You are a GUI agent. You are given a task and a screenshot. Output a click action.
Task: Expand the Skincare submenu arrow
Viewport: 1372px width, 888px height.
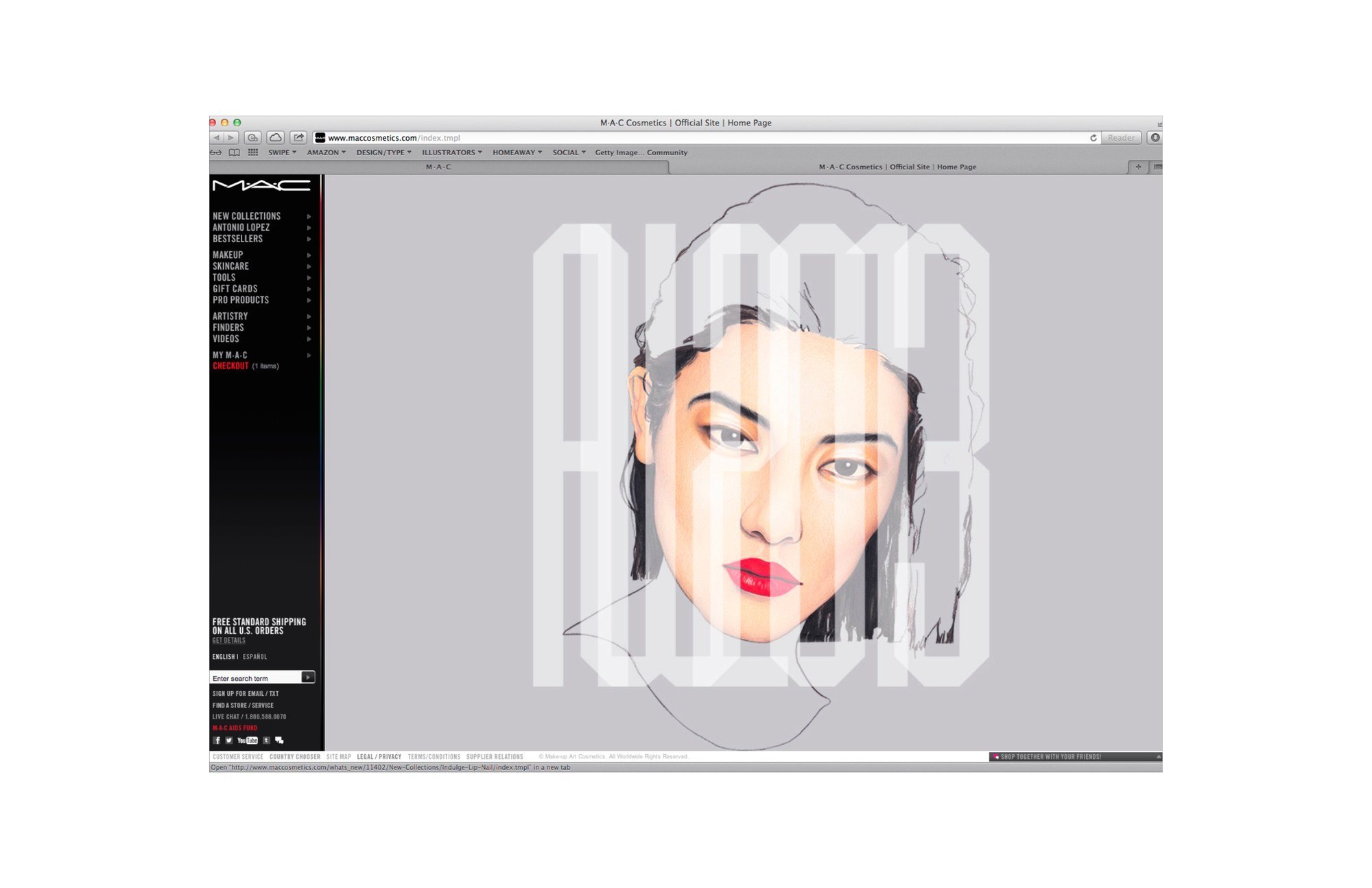tap(309, 266)
